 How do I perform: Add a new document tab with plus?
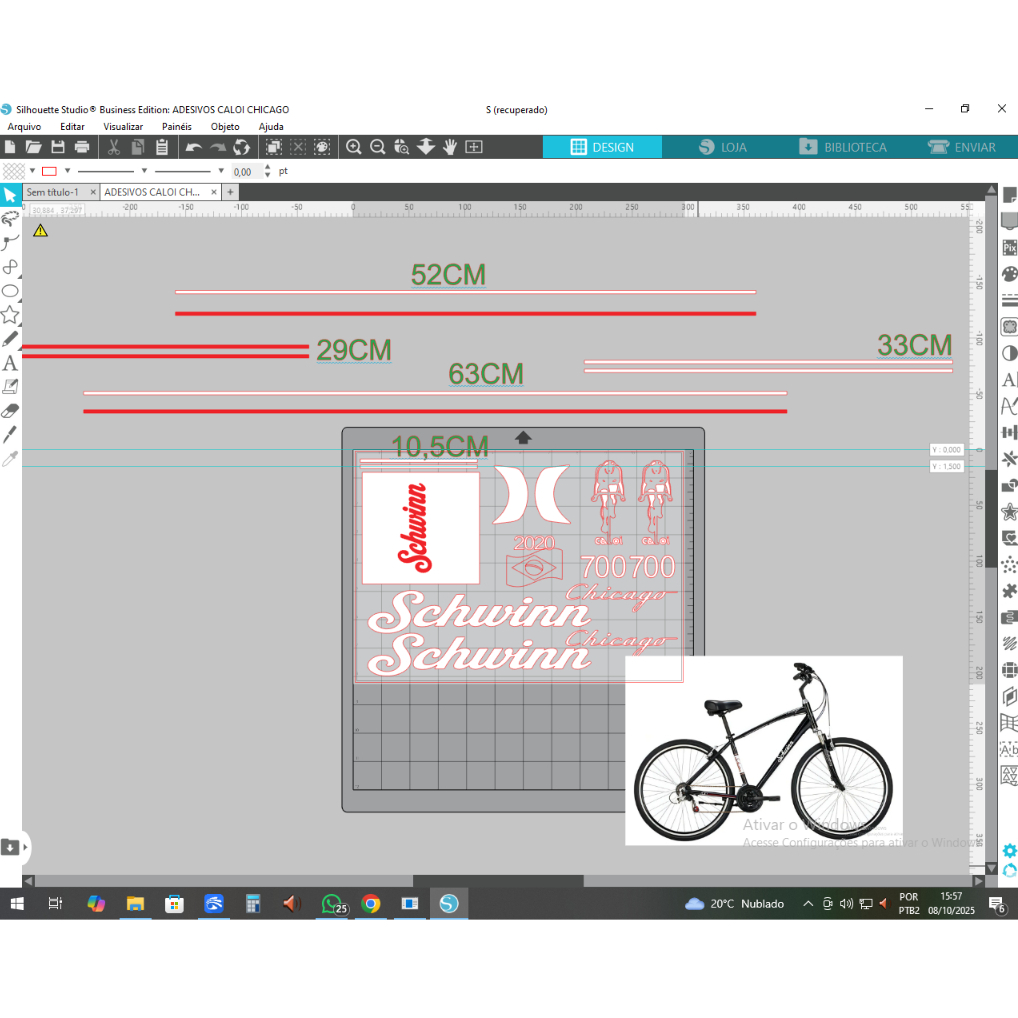230,192
